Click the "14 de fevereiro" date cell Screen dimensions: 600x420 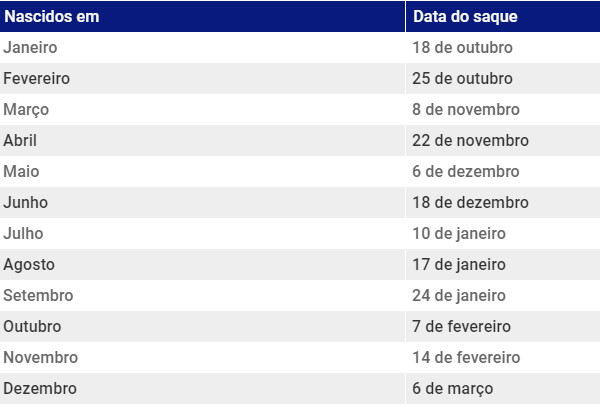466,357
